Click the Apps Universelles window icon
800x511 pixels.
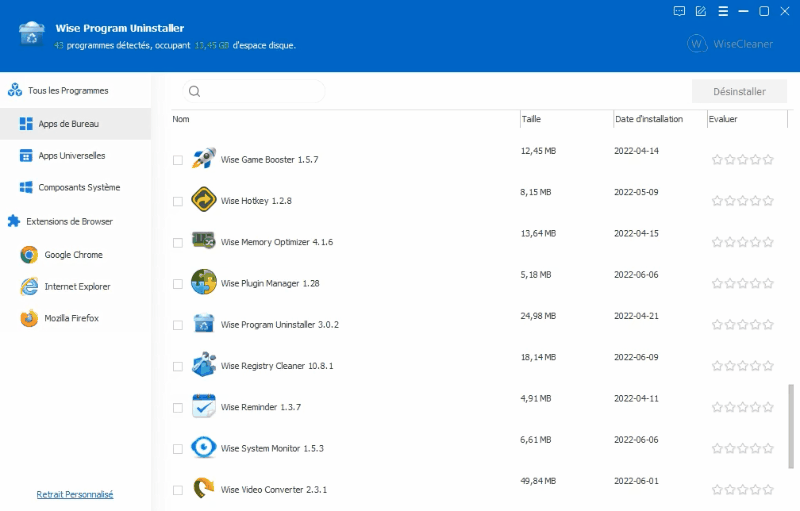(x=26, y=156)
